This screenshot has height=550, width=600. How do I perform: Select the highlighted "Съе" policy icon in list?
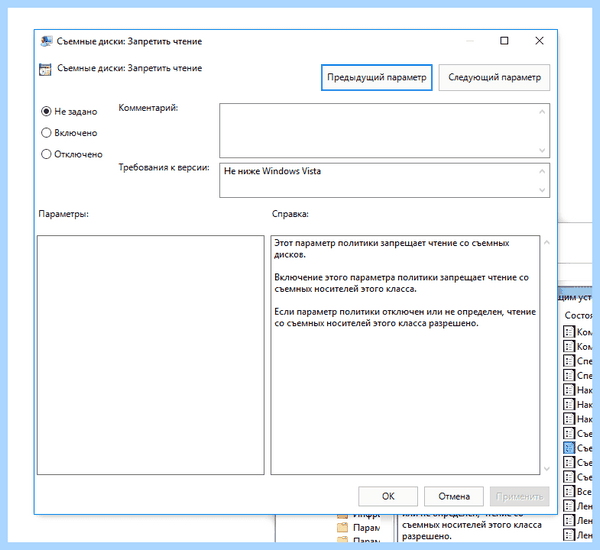pos(569,448)
